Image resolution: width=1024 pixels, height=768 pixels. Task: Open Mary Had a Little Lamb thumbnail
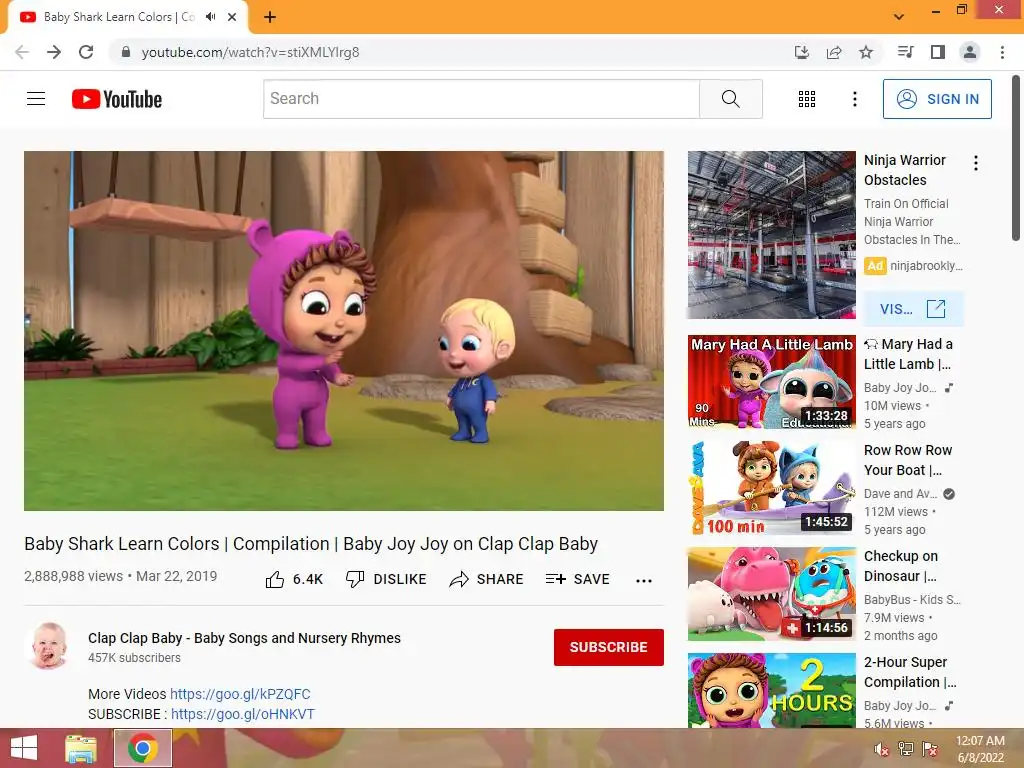coord(771,382)
